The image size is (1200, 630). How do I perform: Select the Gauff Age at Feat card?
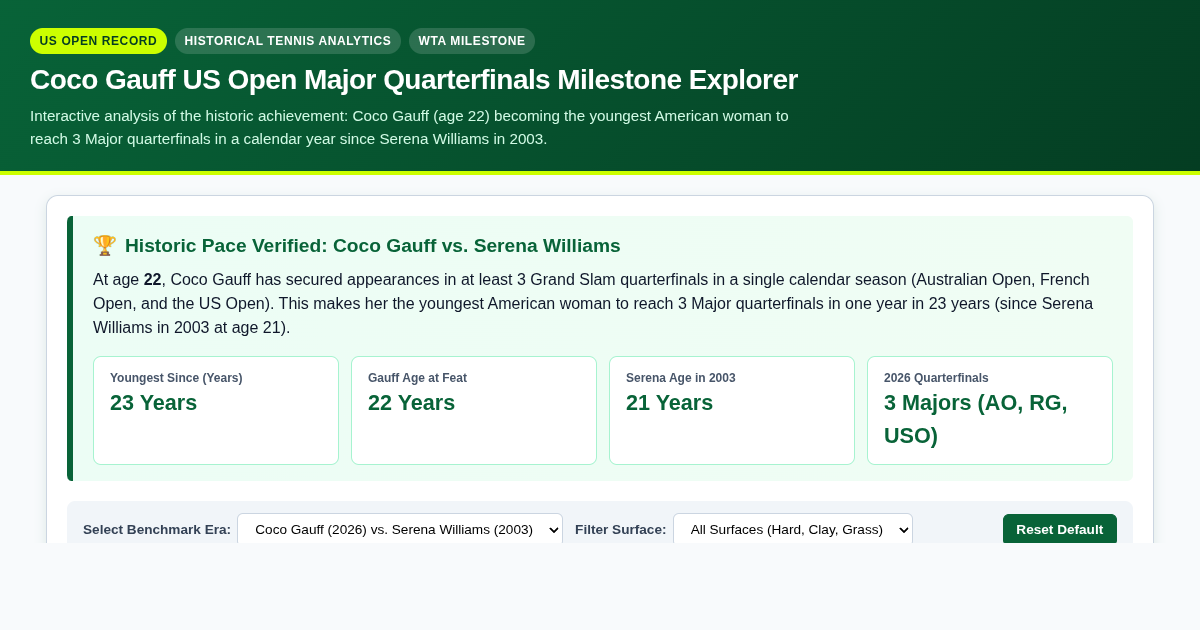click(x=474, y=410)
